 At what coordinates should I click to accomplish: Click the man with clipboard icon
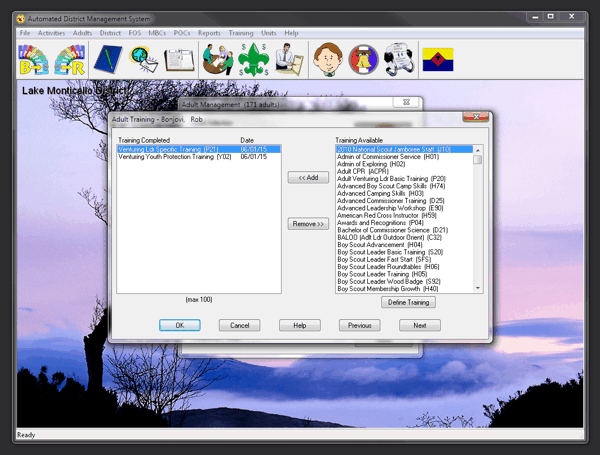pos(289,59)
